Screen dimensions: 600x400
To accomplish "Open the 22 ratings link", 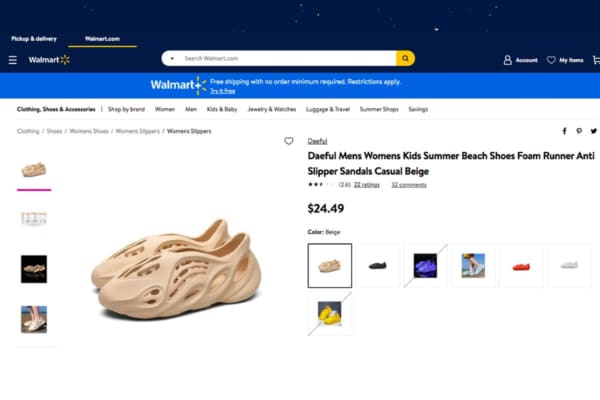I will click(367, 185).
